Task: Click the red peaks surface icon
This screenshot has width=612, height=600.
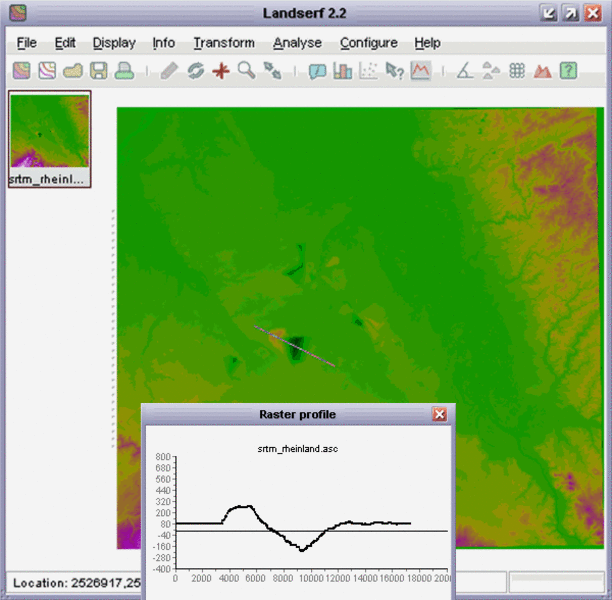Action: pyautogui.click(x=543, y=71)
